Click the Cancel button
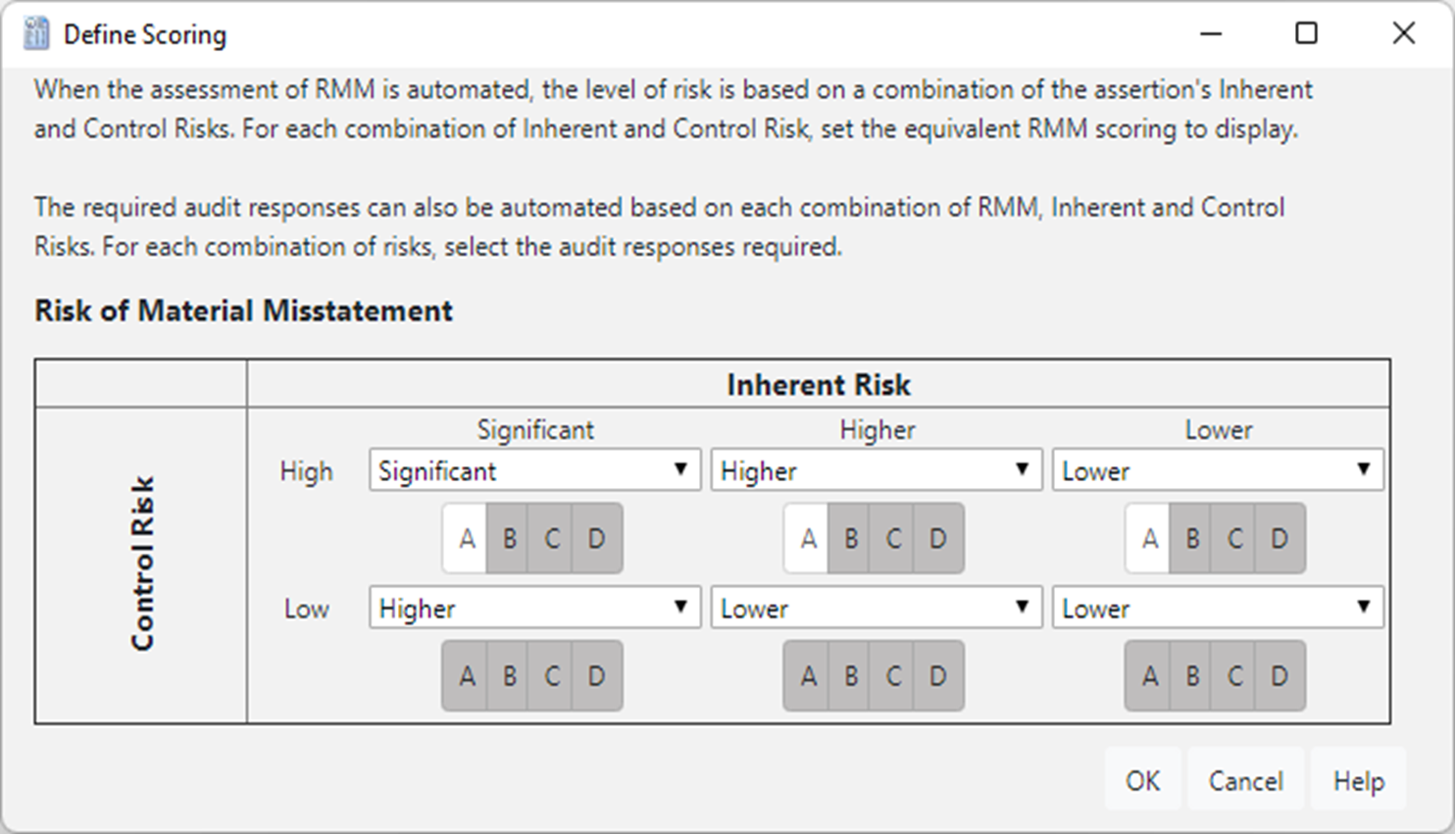1456x834 pixels. (x=1245, y=780)
